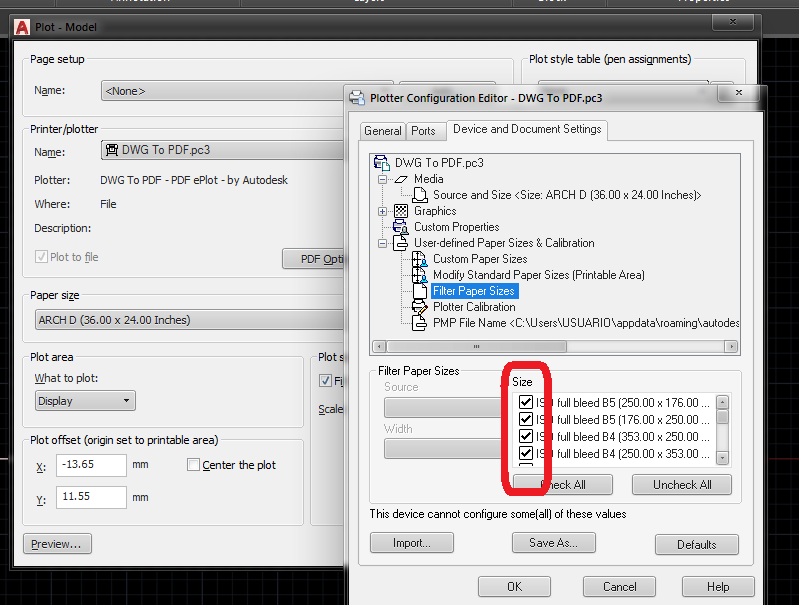
Task: Select the Filter Paper Sizes tree item
Action: click(x=474, y=291)
